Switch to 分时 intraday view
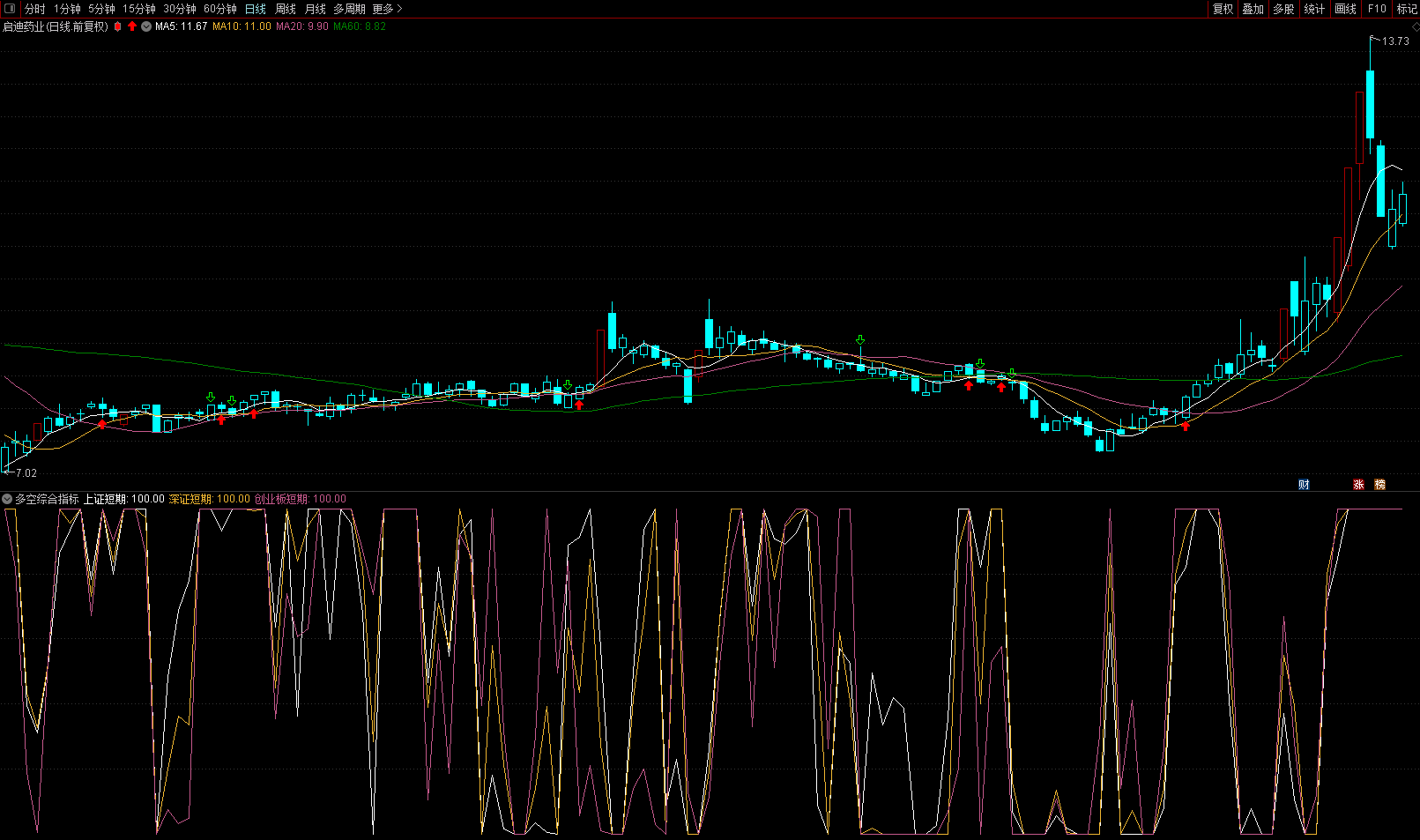Viewport: 1420px width, 840px height. (35, 9)
